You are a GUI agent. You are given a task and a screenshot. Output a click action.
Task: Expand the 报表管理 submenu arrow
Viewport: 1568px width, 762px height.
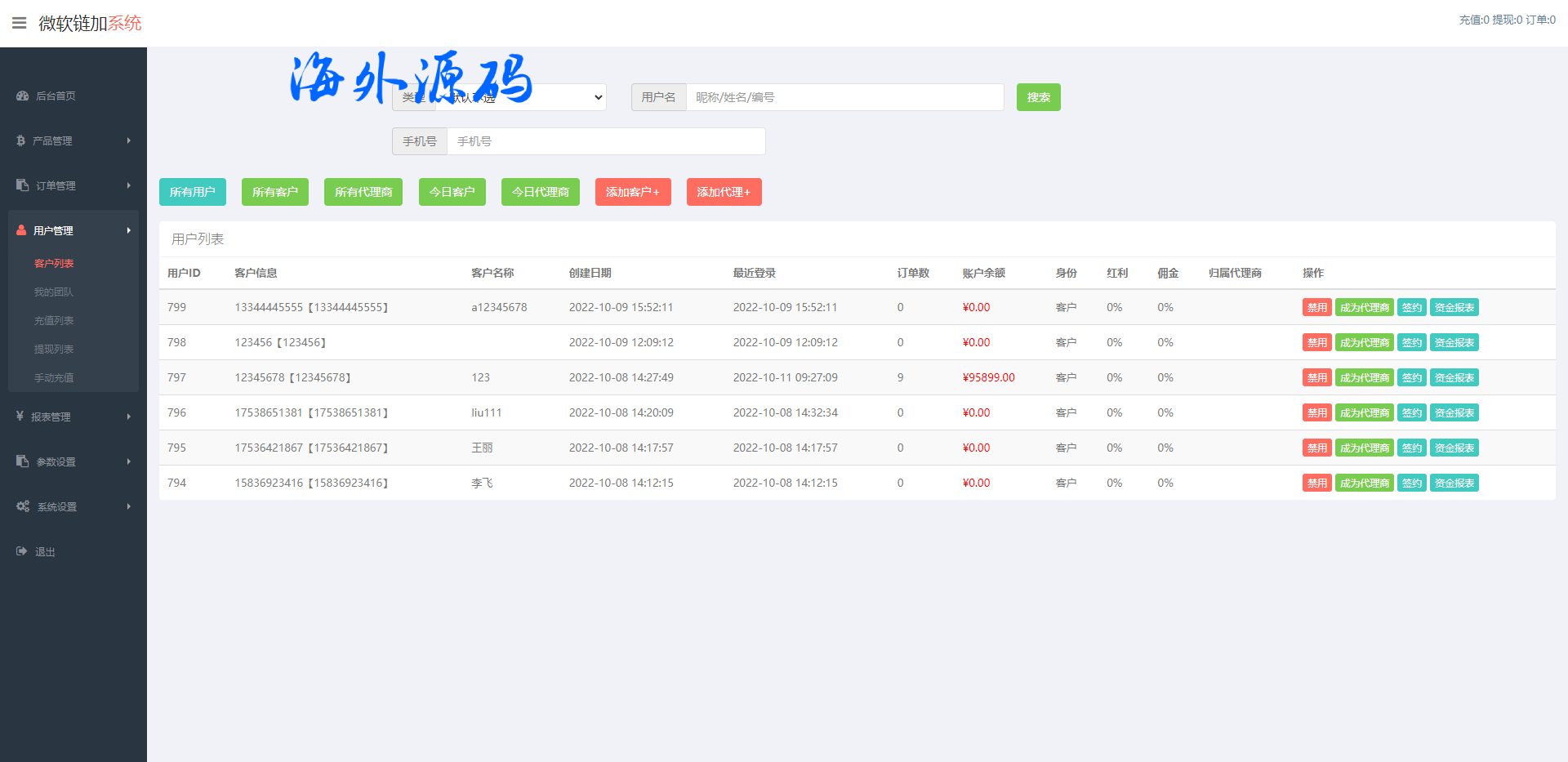128,417
